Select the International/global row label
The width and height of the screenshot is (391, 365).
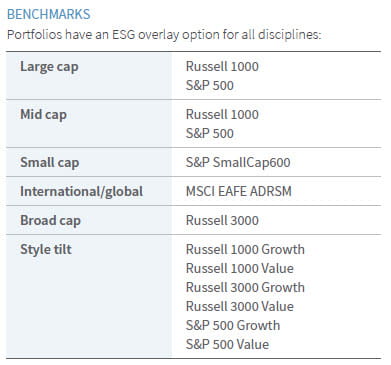click(82, 191)
